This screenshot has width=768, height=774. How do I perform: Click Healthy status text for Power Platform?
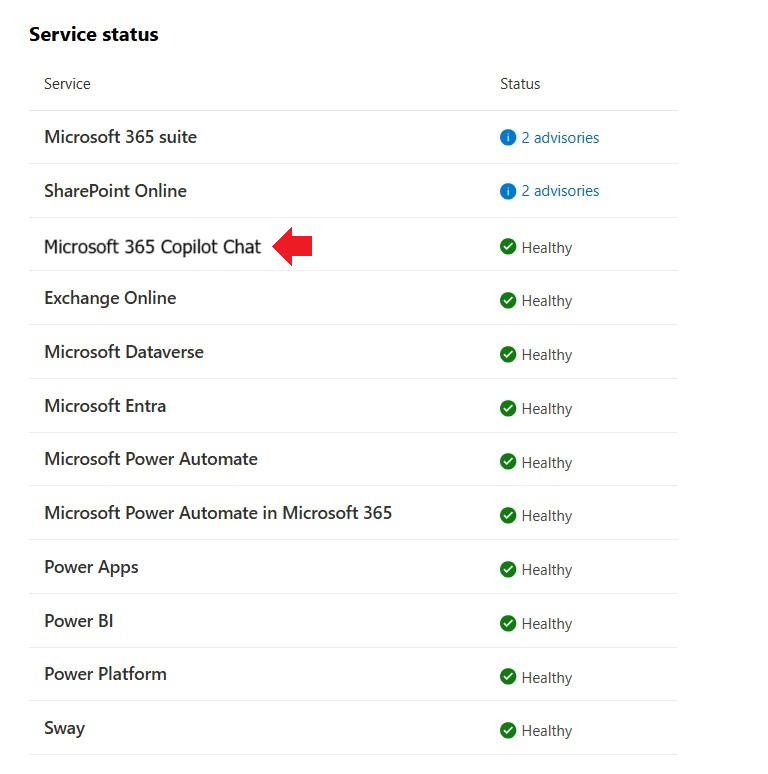547,678
